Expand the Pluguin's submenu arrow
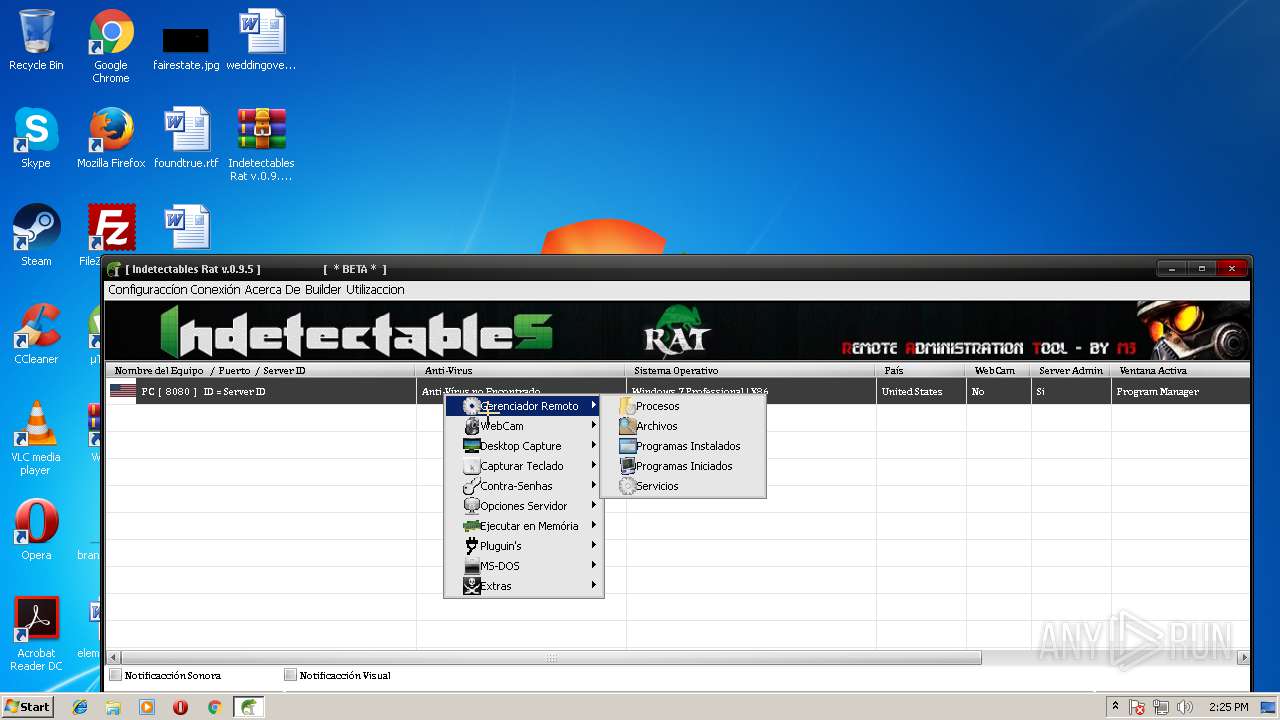1280x720 pixels. click(594, 546)
